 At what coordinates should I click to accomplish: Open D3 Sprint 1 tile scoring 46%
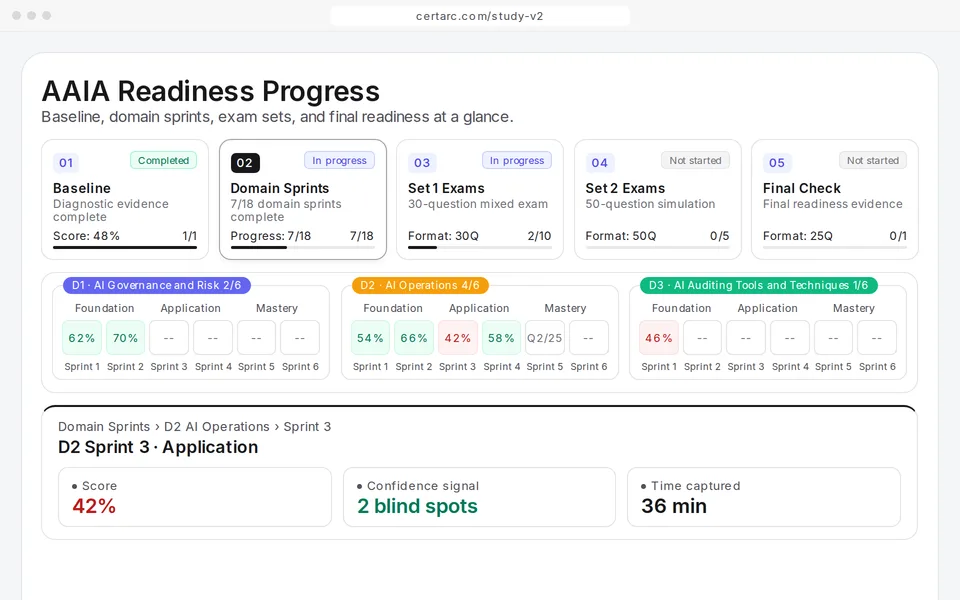pyautogui.click(x=659, y=338)
